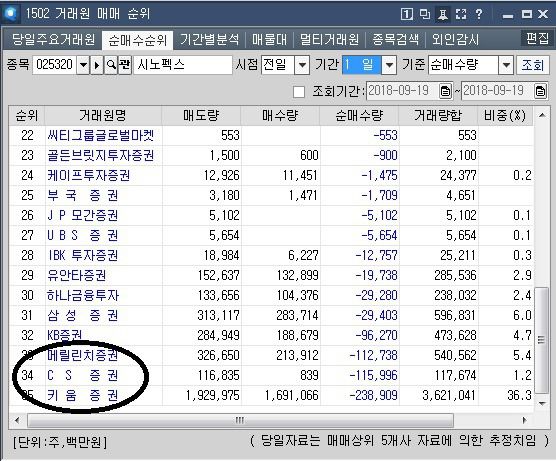Image resolution: width=556 pixels, height=461 pixels.
Task: Select the 하나금융투자 row
Action: (x=271, y=295)
